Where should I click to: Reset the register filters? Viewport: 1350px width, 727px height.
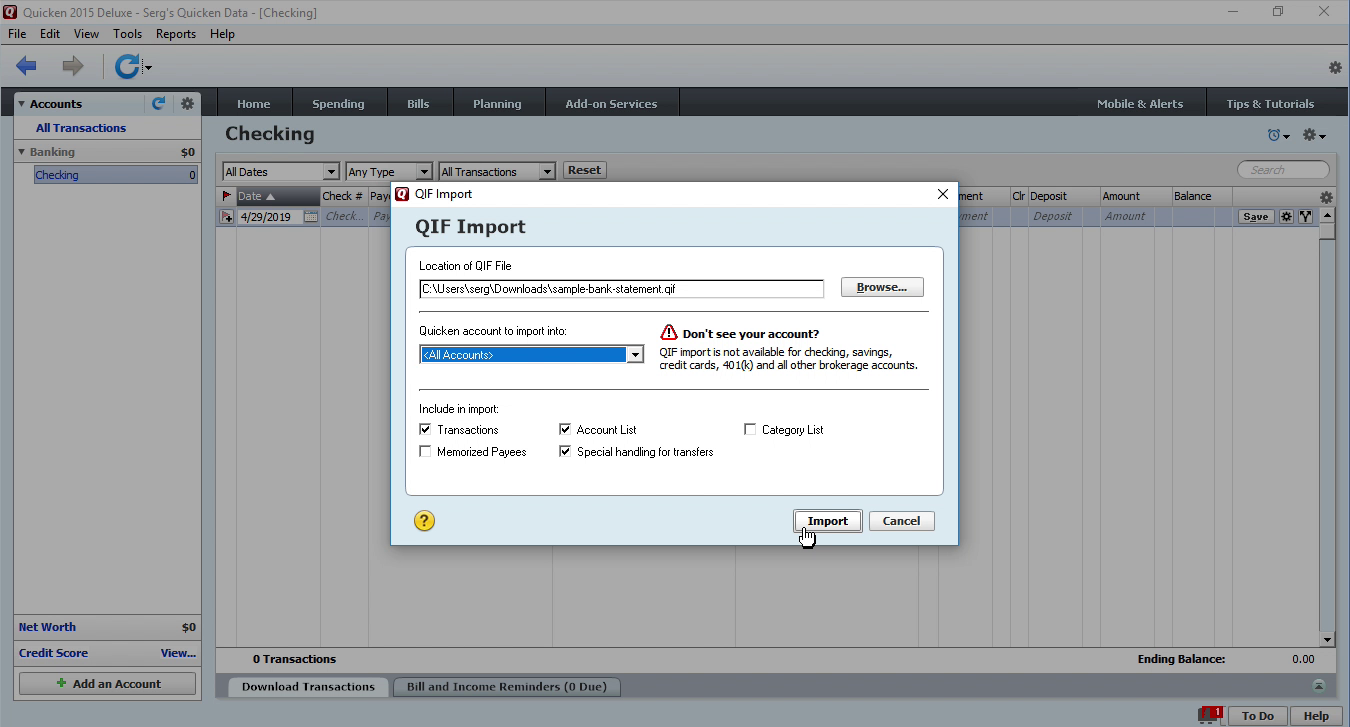click(x=585, y=170)
